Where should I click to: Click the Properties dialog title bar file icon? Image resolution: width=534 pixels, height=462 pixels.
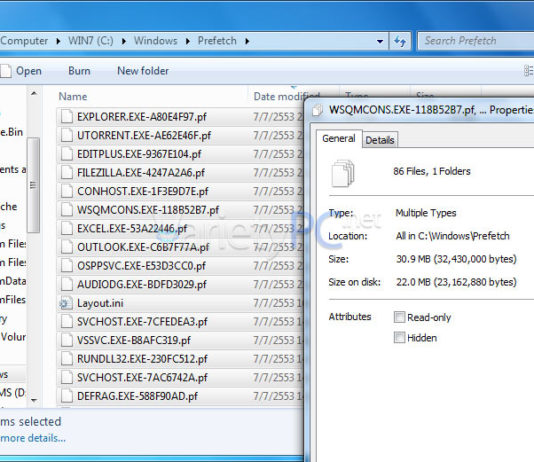[x=317, y=110]
